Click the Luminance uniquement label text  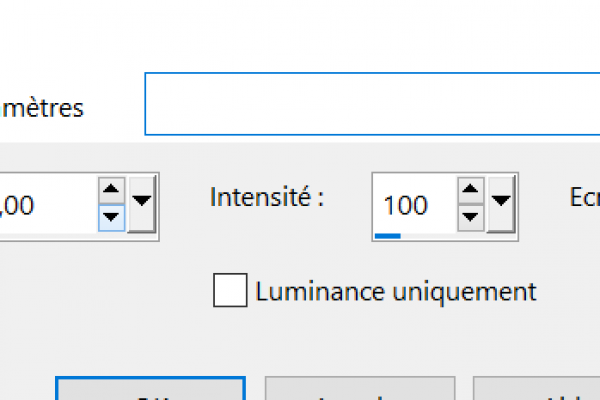pos(396,292)
